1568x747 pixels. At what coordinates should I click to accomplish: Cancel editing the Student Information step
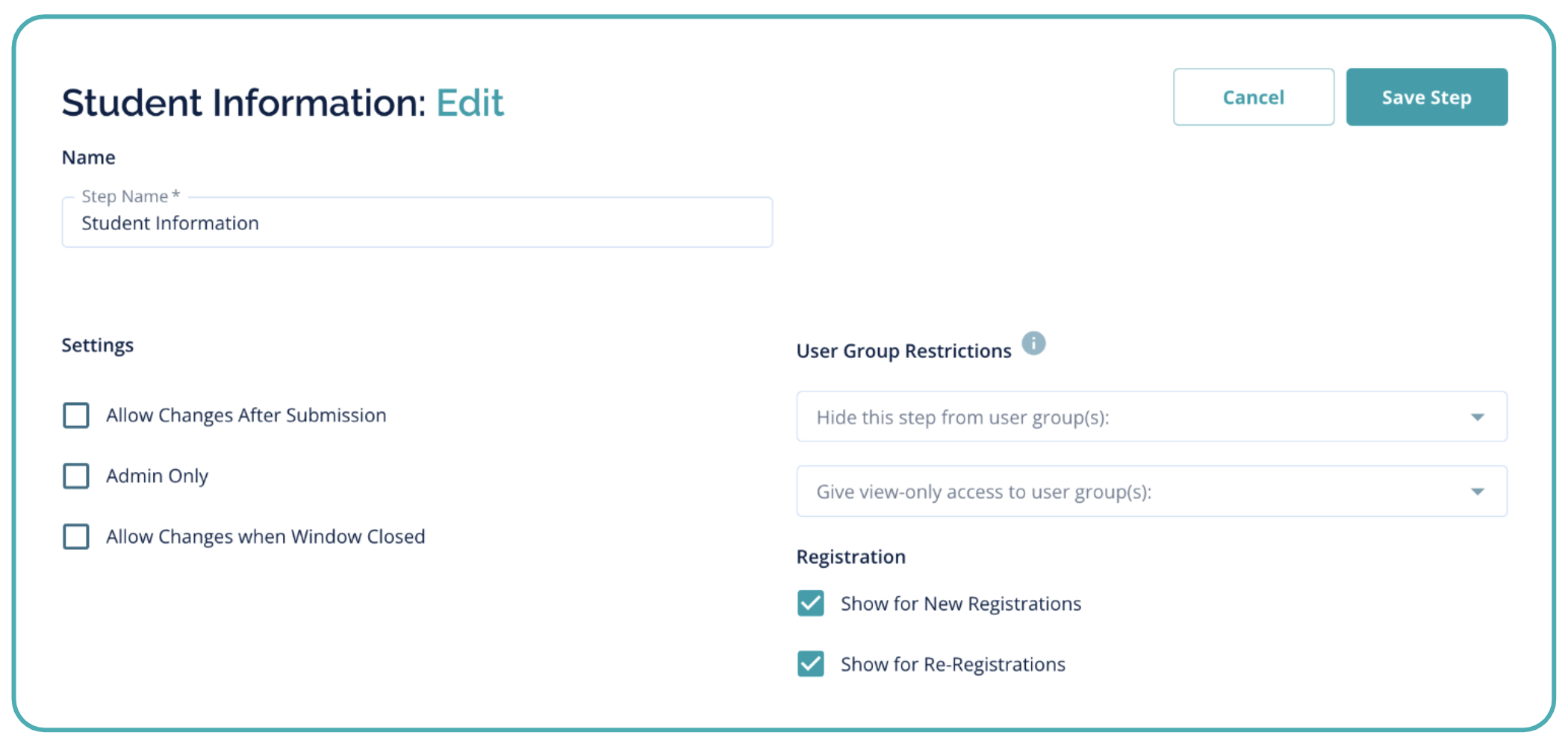pos(1254,96)
